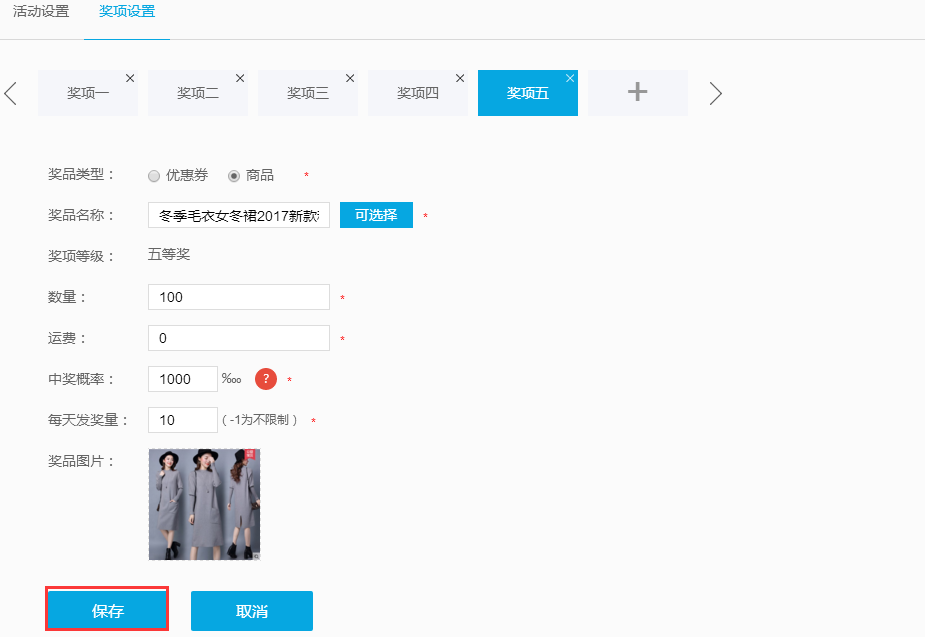Viewport: 925px width, 637px height.
Task: Click the 奖品图片 label
Action: pos(81,461)
